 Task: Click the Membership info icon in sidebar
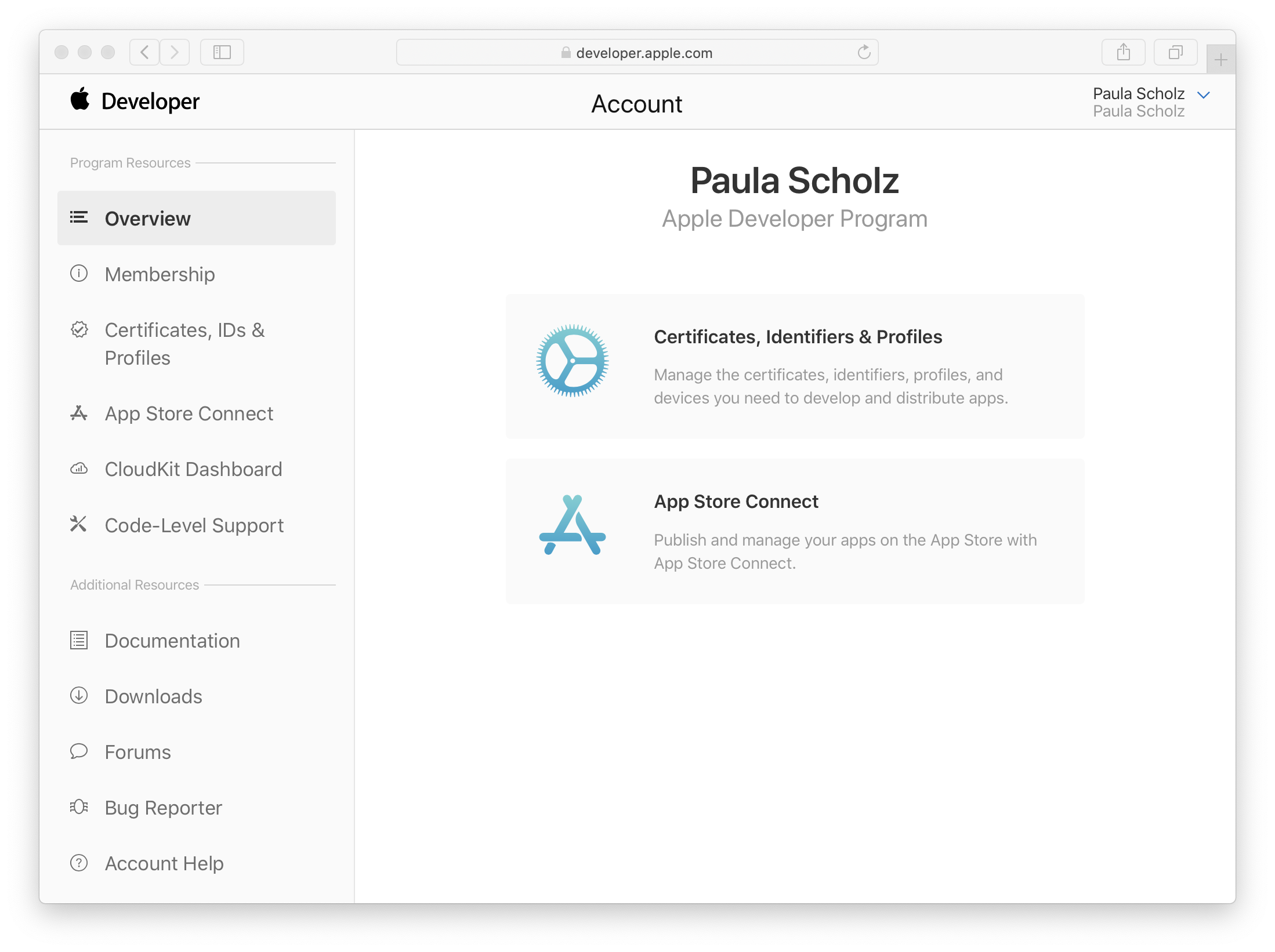[x=80, y=273]
